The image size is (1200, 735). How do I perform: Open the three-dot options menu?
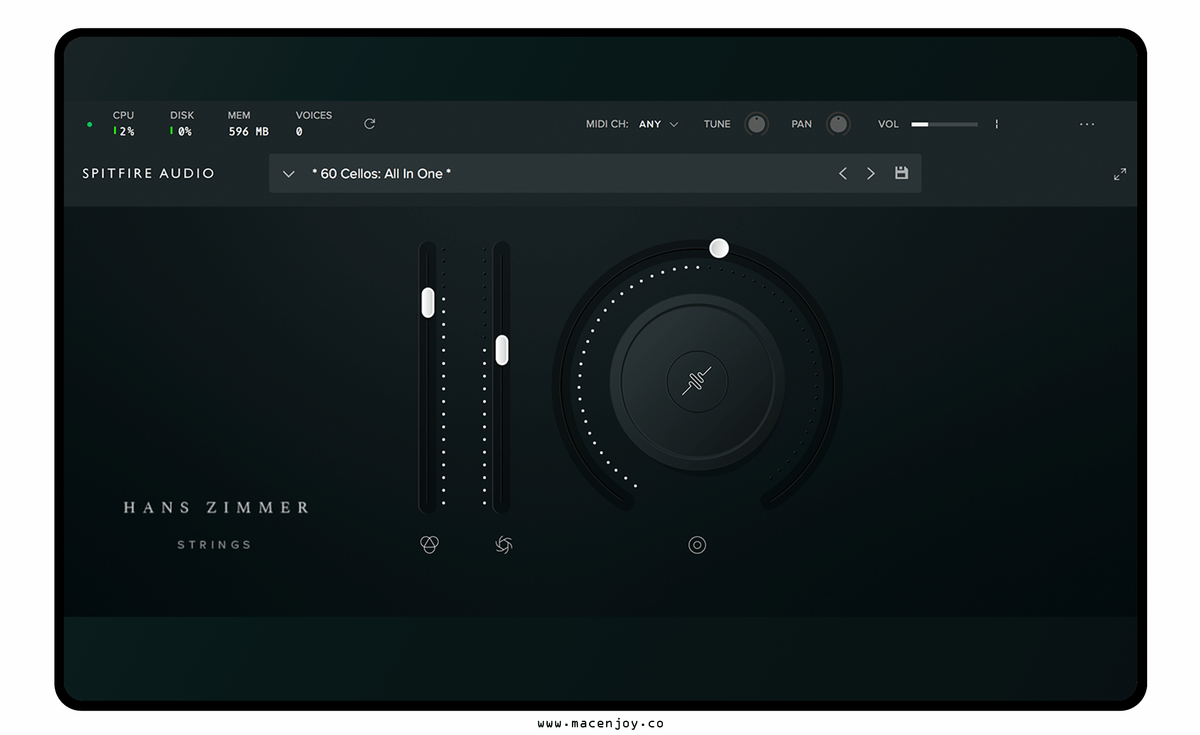point(1087,124)
